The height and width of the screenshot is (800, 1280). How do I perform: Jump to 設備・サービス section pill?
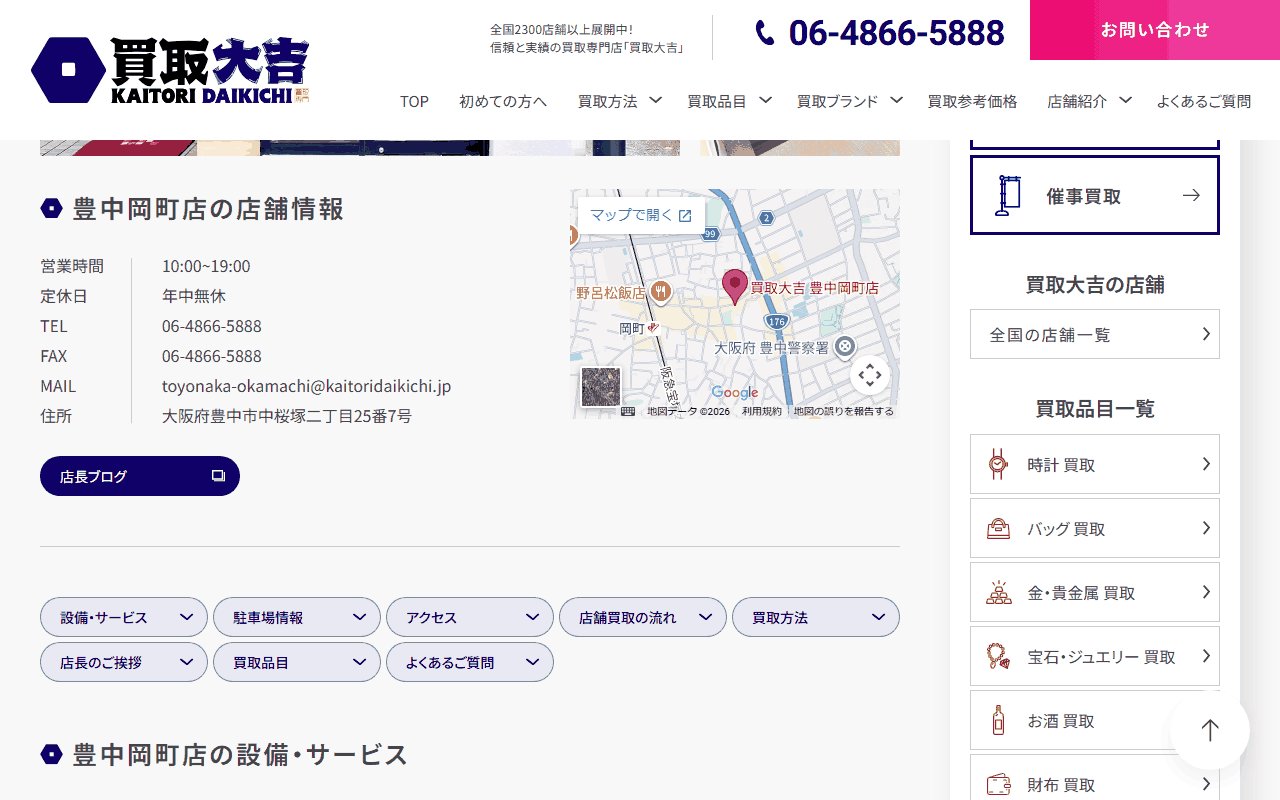124,617
